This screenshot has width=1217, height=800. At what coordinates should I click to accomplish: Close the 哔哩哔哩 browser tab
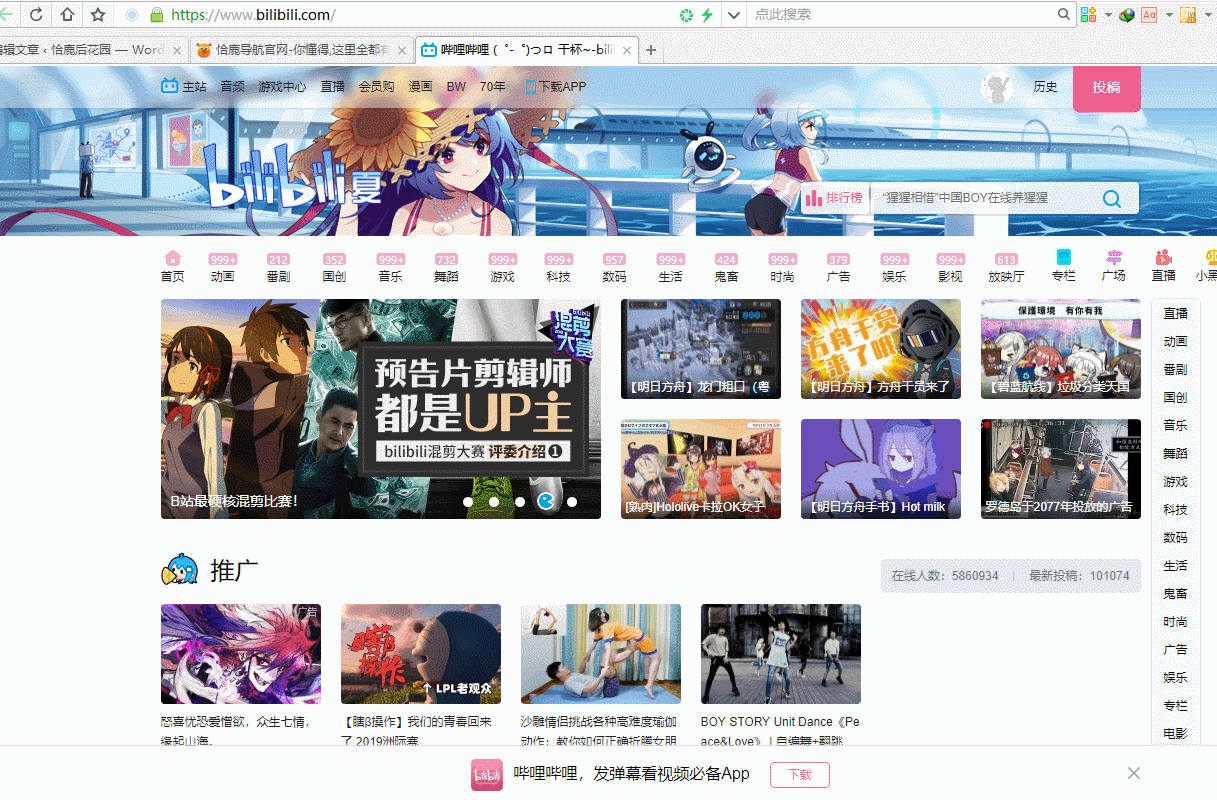[x=628, y=50]
